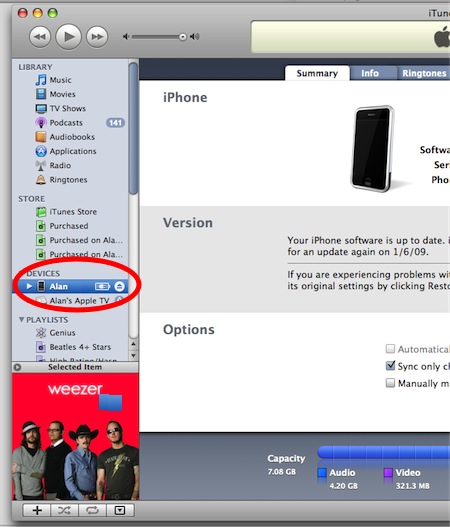Switch to the Info tab
The image size is (450, 527).
tap(370, 73)
